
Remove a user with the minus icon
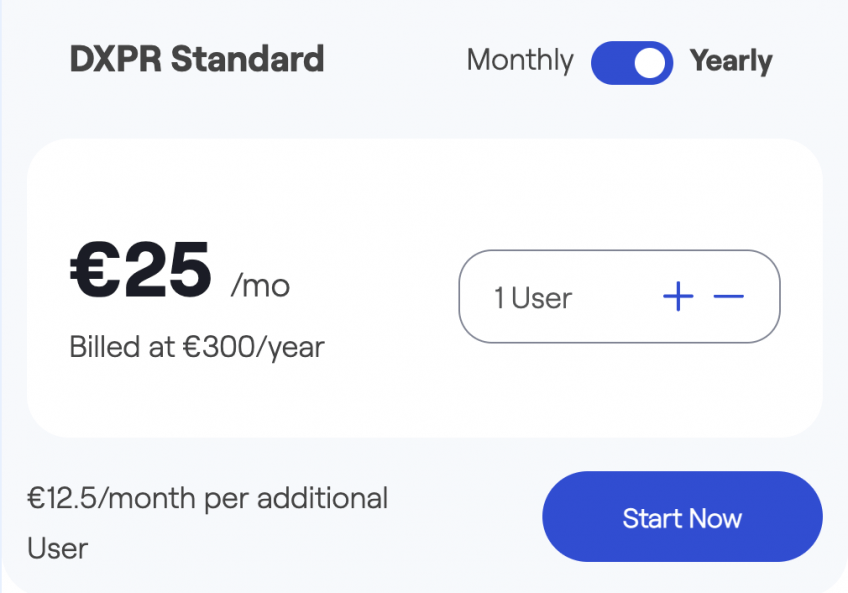click(x=728, y=296)
